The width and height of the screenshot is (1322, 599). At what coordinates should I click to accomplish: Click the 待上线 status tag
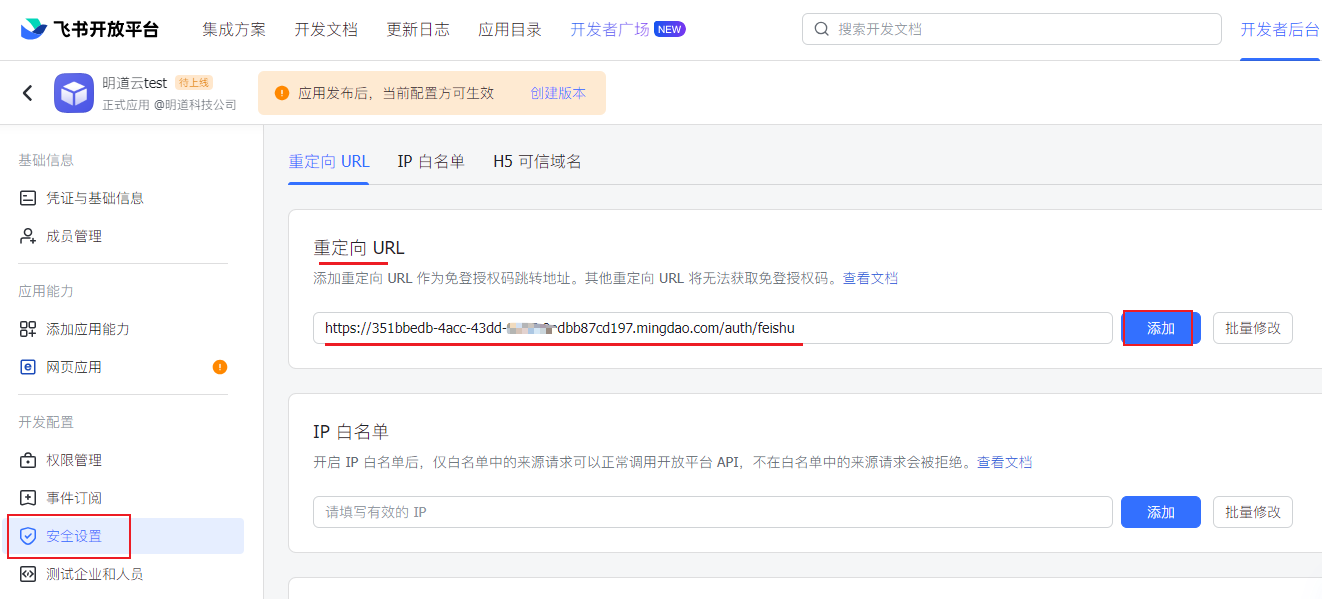(x=194, y=83)
